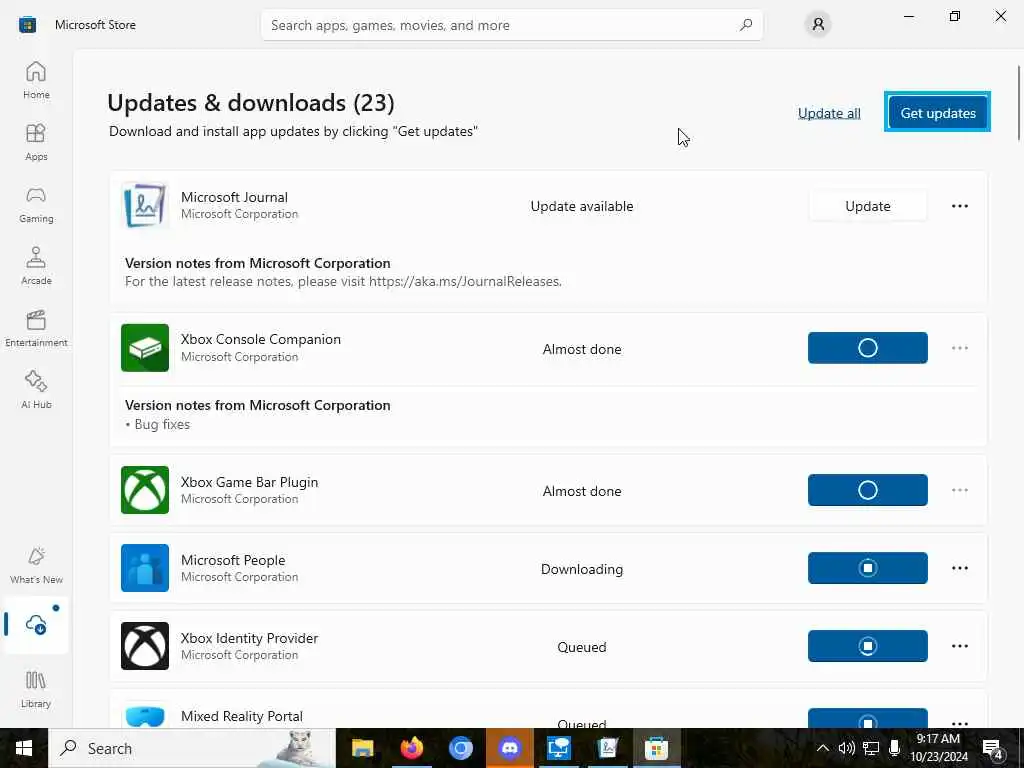The width and height of the screenshot is (1024, 768).
Task: Click the Microsoft People title
Action: (233, 560)
